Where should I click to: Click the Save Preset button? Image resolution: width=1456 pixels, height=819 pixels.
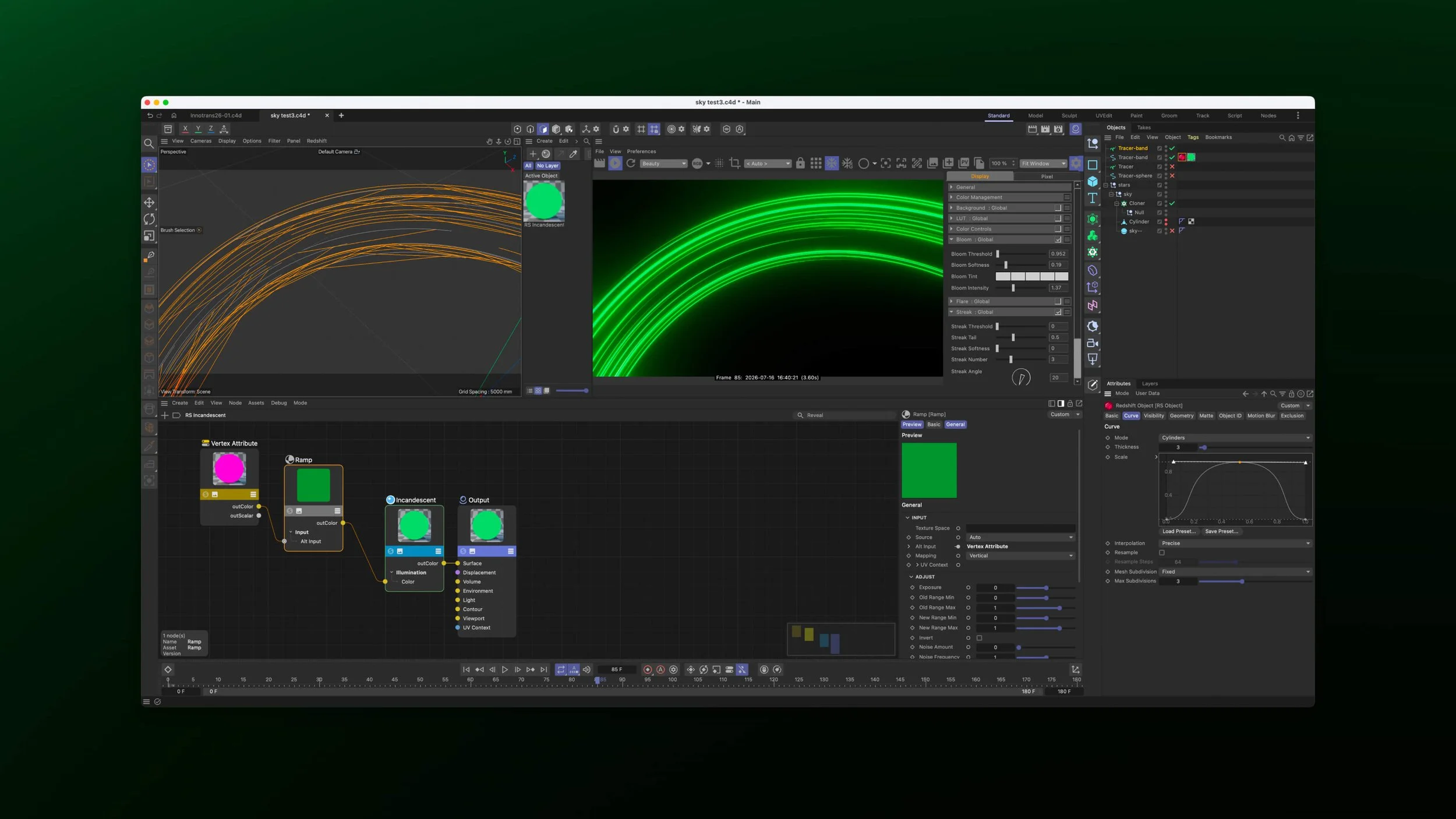coord(1221,531)
